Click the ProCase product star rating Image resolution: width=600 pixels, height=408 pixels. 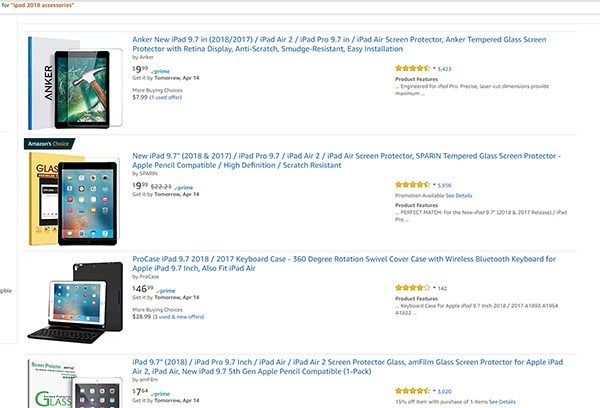coord(412,287)
